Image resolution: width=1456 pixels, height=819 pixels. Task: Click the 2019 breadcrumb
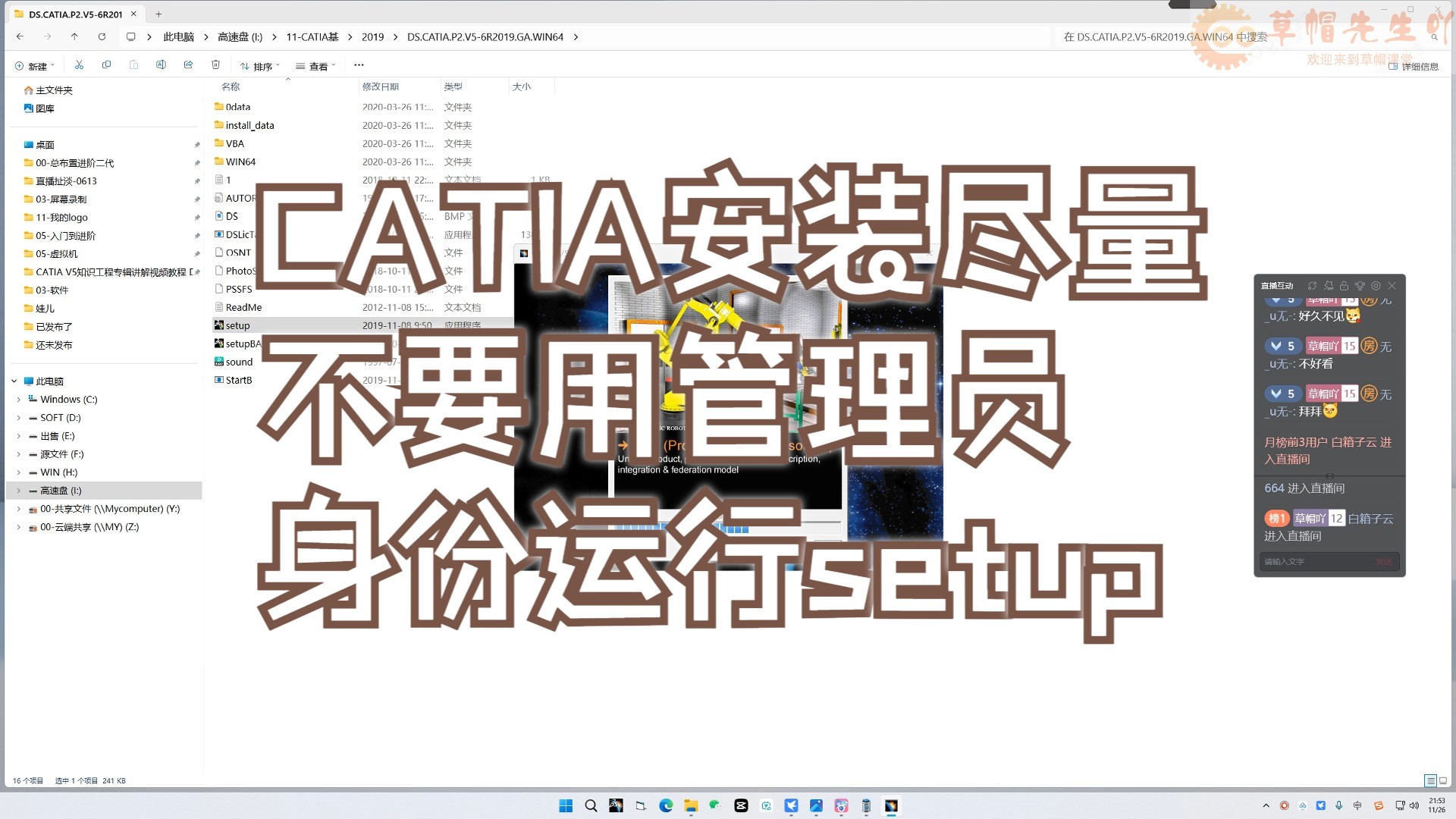(372, 36)
